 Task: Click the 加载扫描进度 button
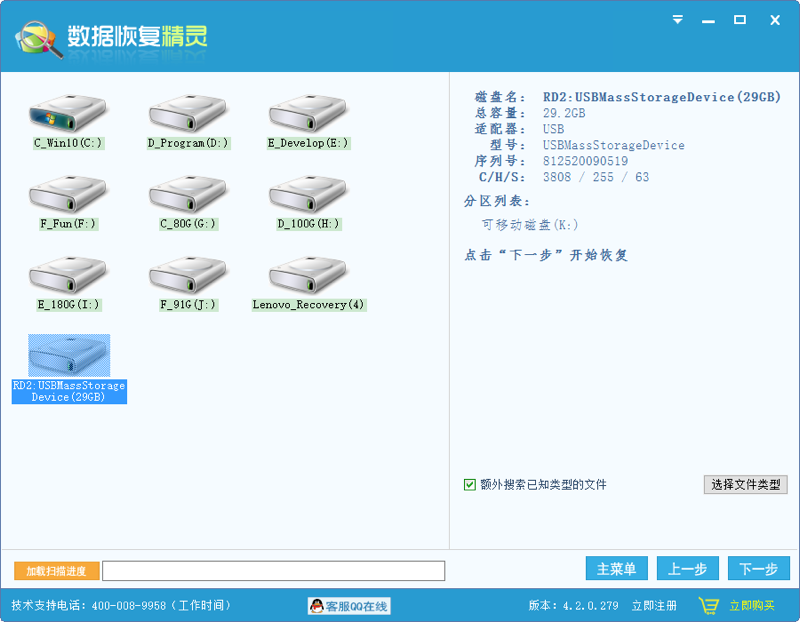coord(57,571)
